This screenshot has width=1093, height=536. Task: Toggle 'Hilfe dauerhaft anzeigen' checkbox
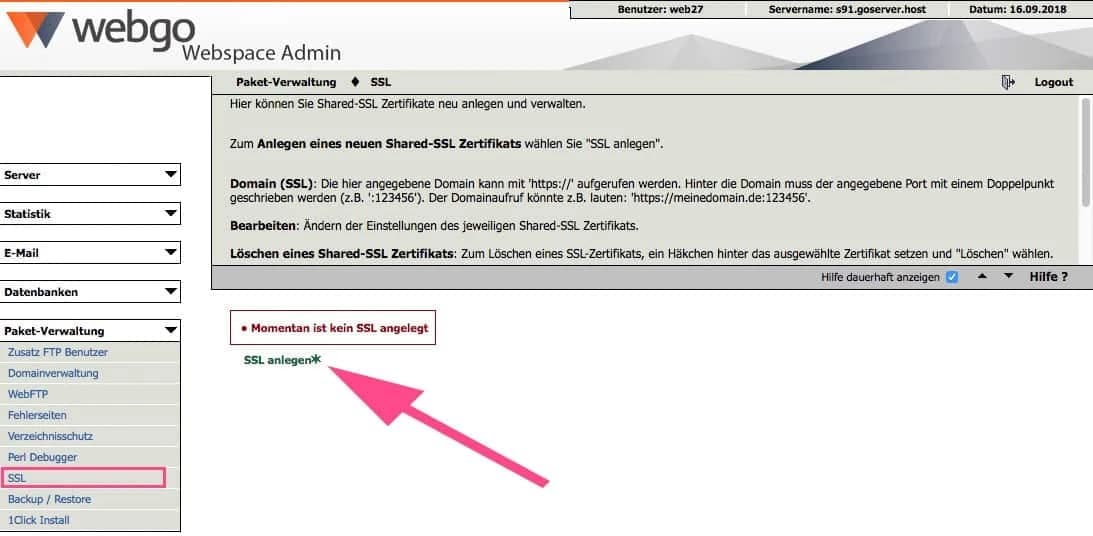[x=951, y=277]
